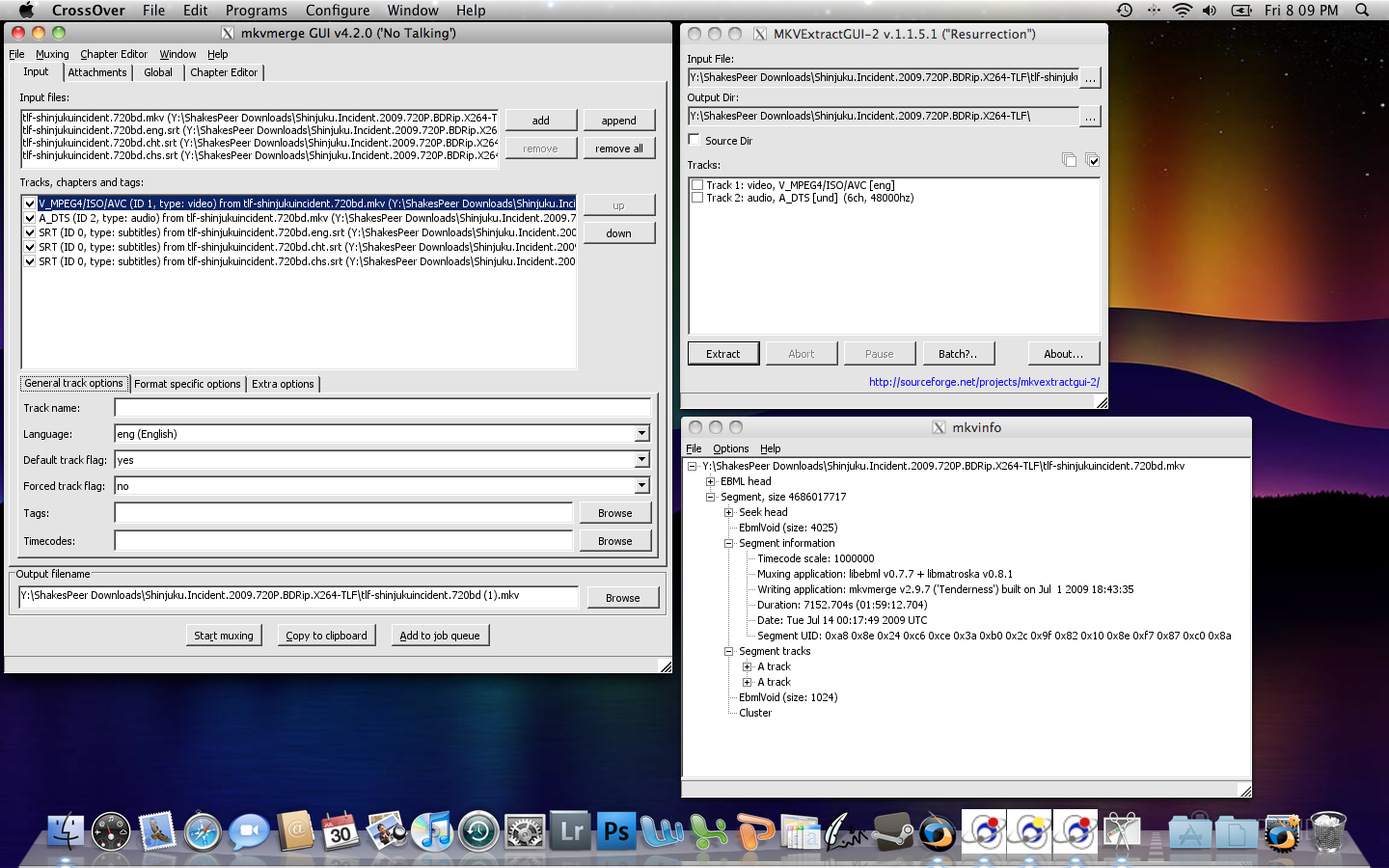Uncheck the A_DTS audio track in mkvmerge
1389x868 pixels.
coord(30,218)
